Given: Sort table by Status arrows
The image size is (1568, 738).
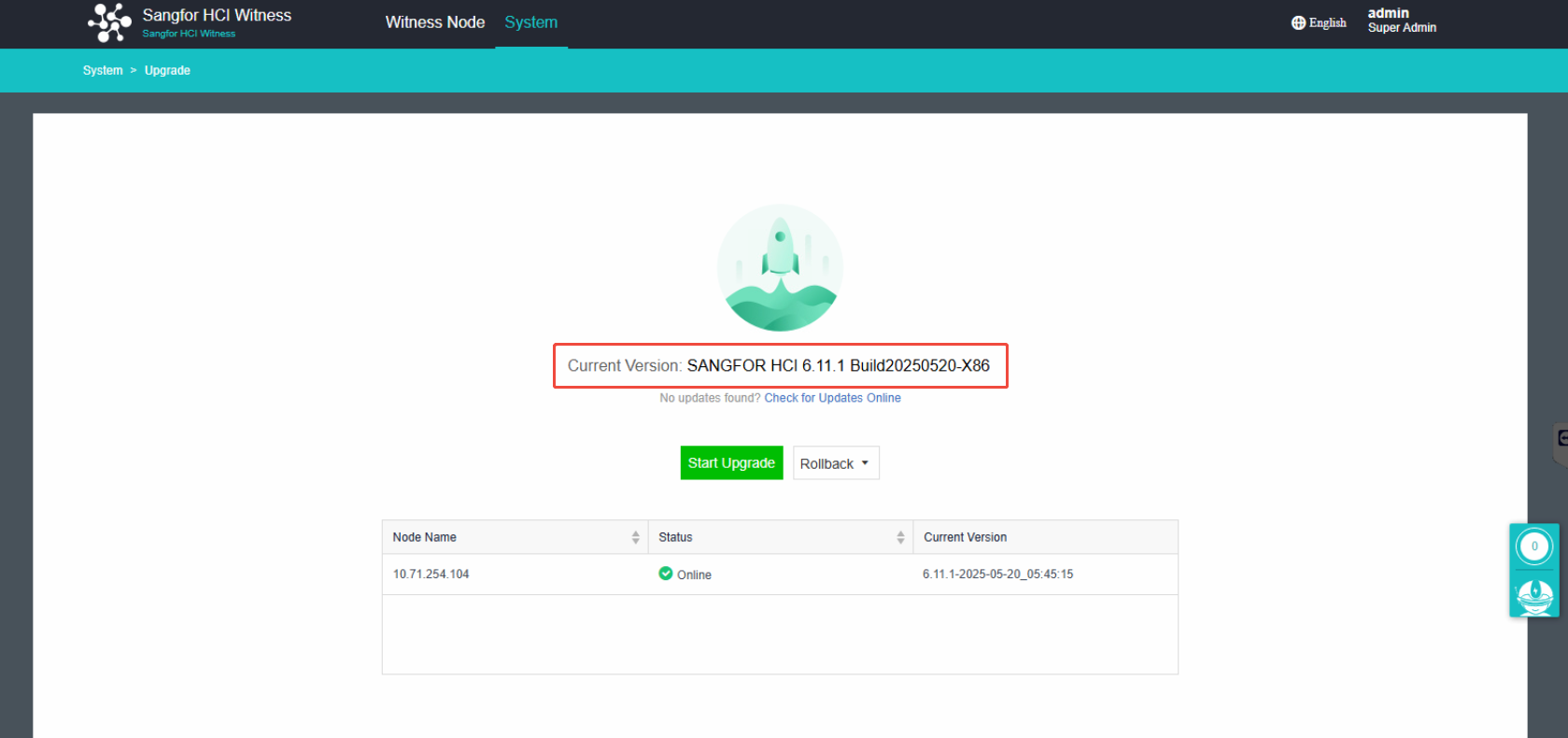Looking at the screenshot, I should tap(900, 537).
